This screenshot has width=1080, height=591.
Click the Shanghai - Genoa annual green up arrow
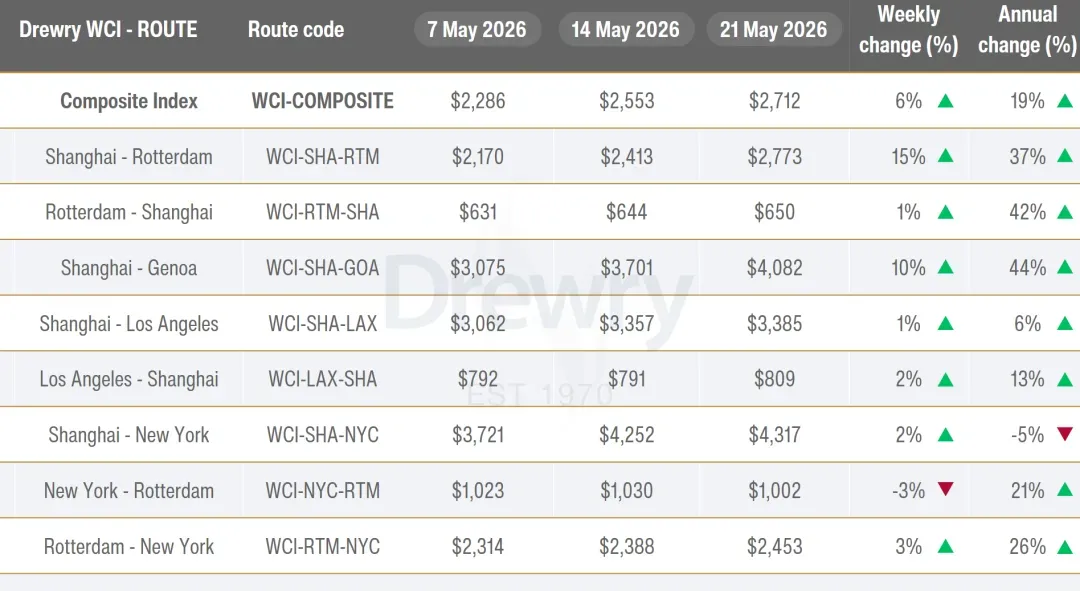pyautogui.click(x=1065, y=267)
